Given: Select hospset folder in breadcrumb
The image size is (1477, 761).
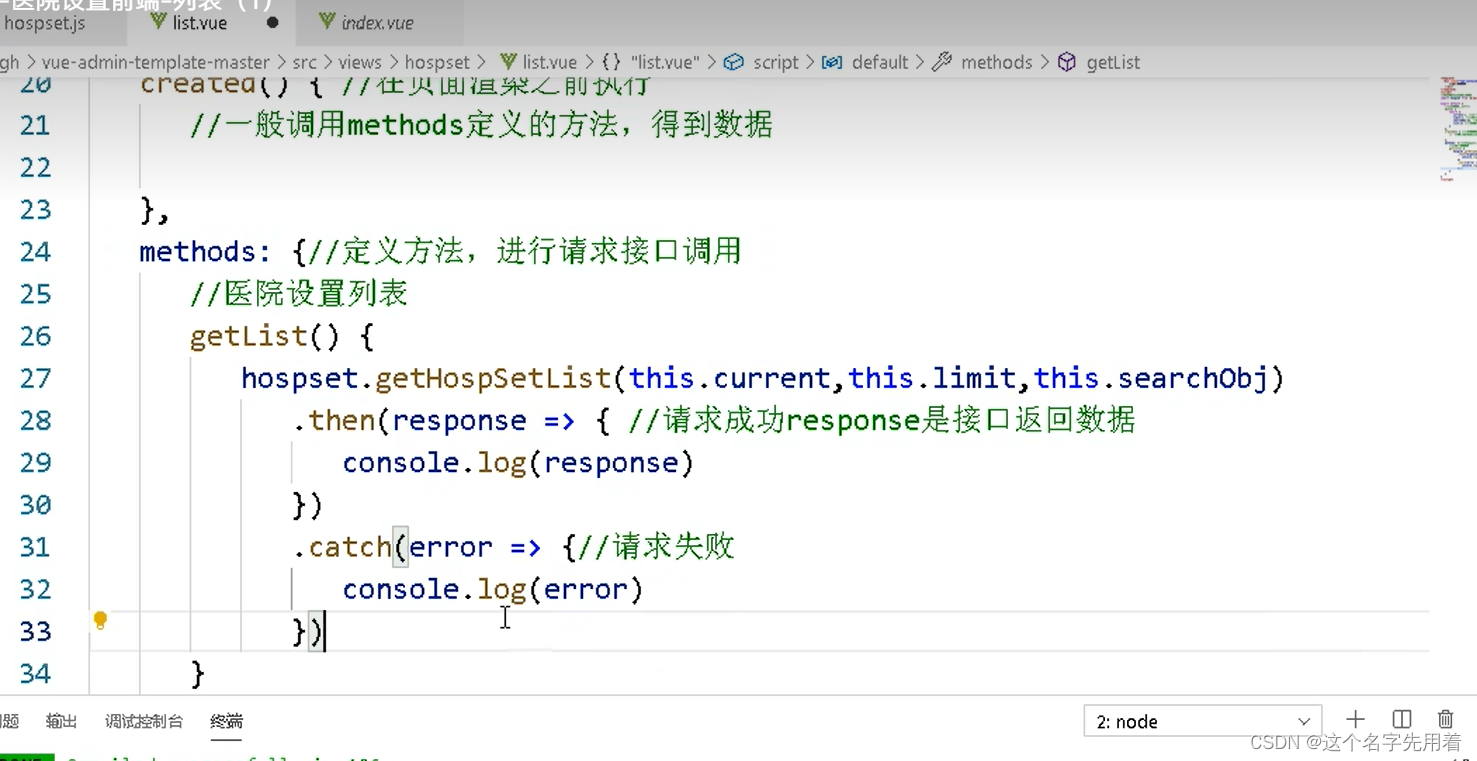Looking at the screenshot, I should [x=437, y=62].
